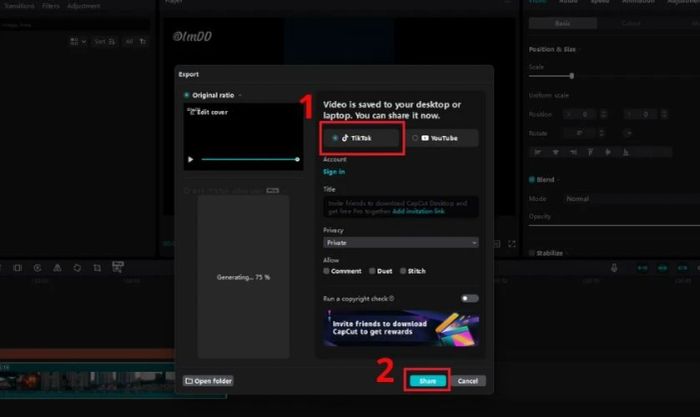
Task: Select the video clip on the timeline
Action: [87, 381]
